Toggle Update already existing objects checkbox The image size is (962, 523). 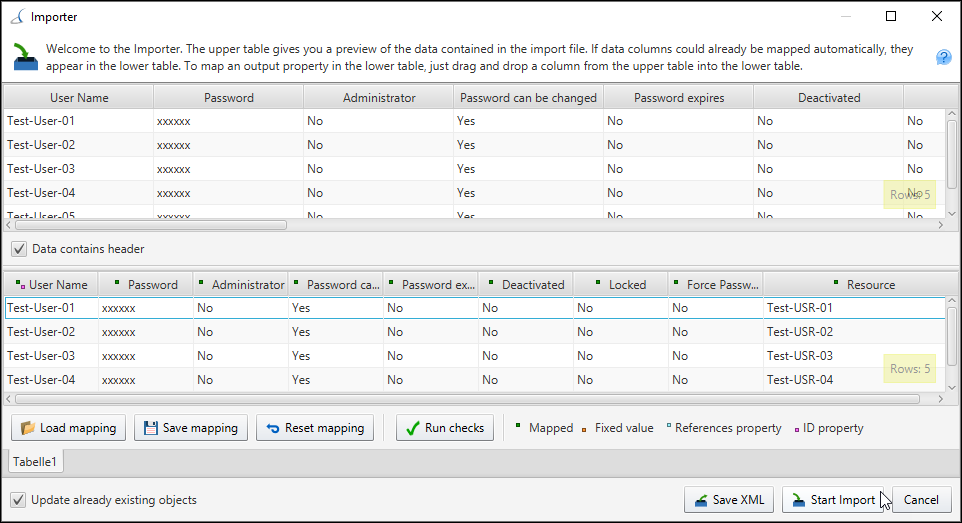18,500
